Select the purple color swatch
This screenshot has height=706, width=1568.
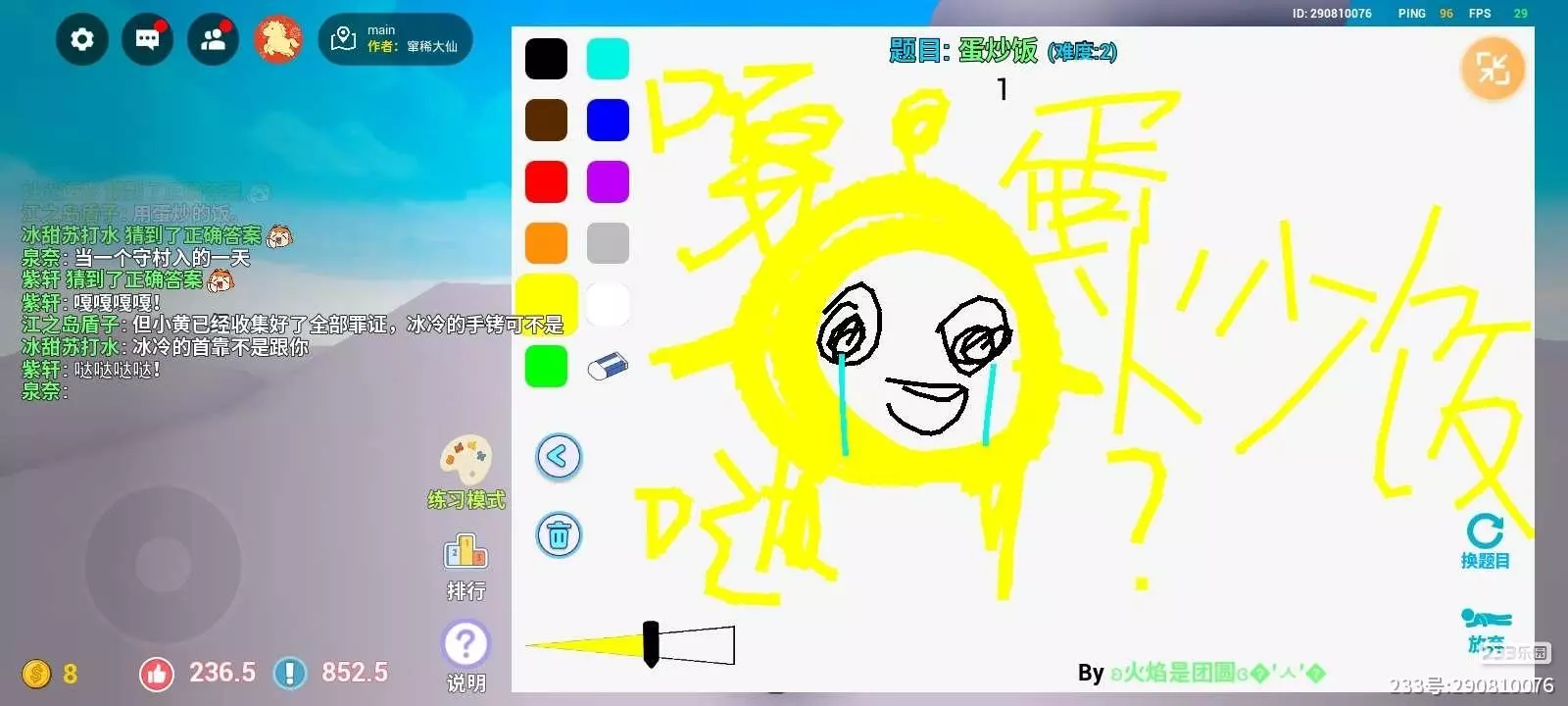tap(608, 182)
